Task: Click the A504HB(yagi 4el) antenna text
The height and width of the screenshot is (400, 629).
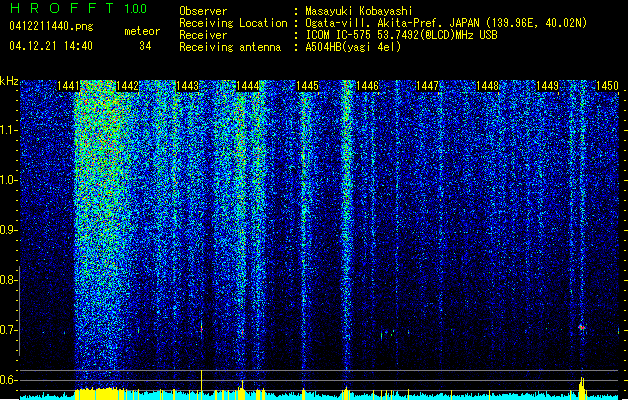Action: click(353, 47)
